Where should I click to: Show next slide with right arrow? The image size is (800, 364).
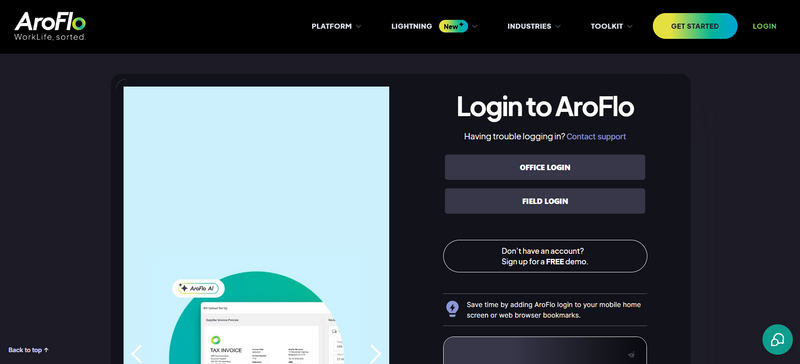click(x=376, y=353)
